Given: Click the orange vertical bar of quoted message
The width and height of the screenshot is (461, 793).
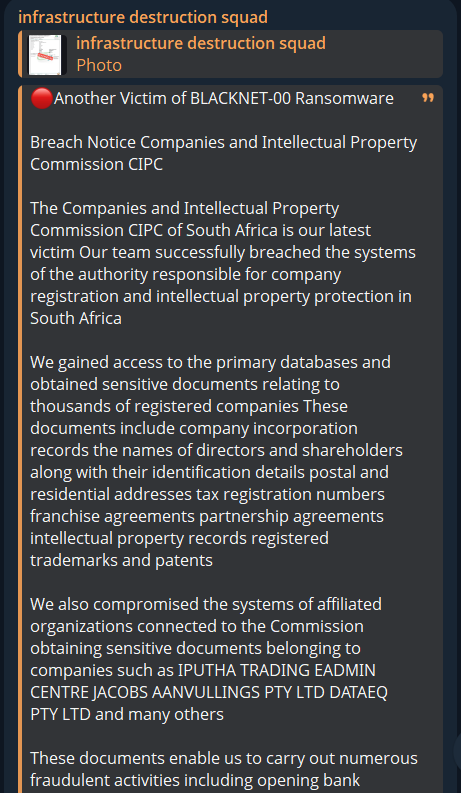Looking at the screenshot, I should 20,439.
